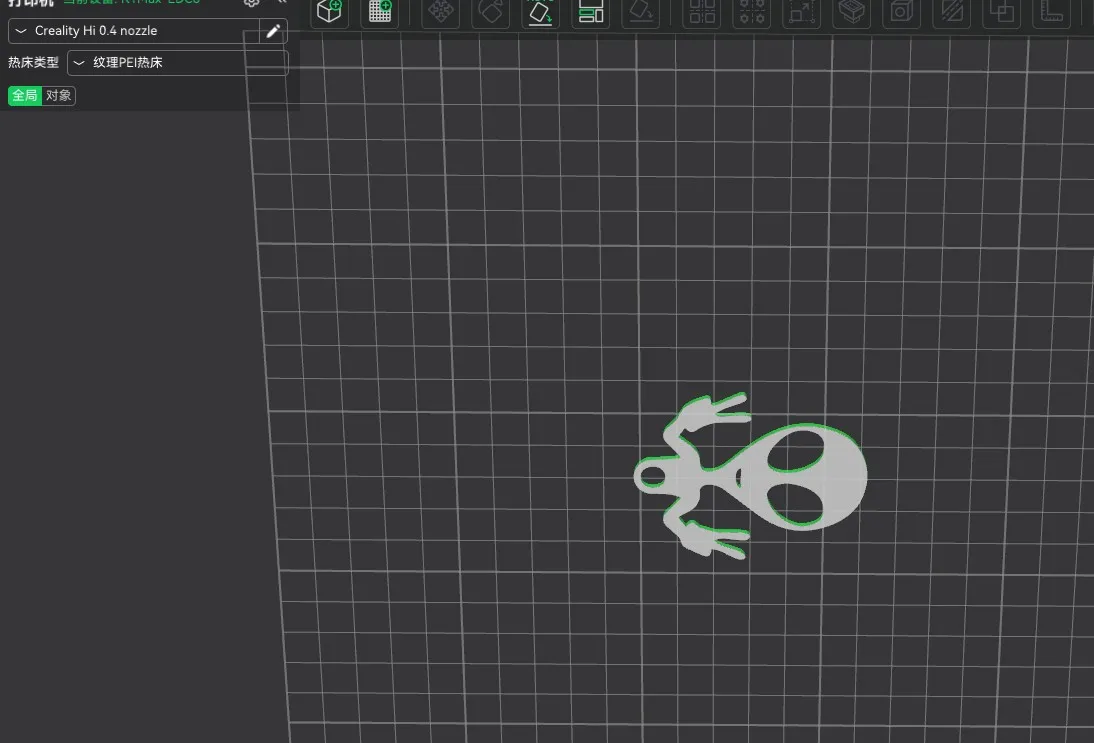Select the Lay on face tool

point(640,11)
